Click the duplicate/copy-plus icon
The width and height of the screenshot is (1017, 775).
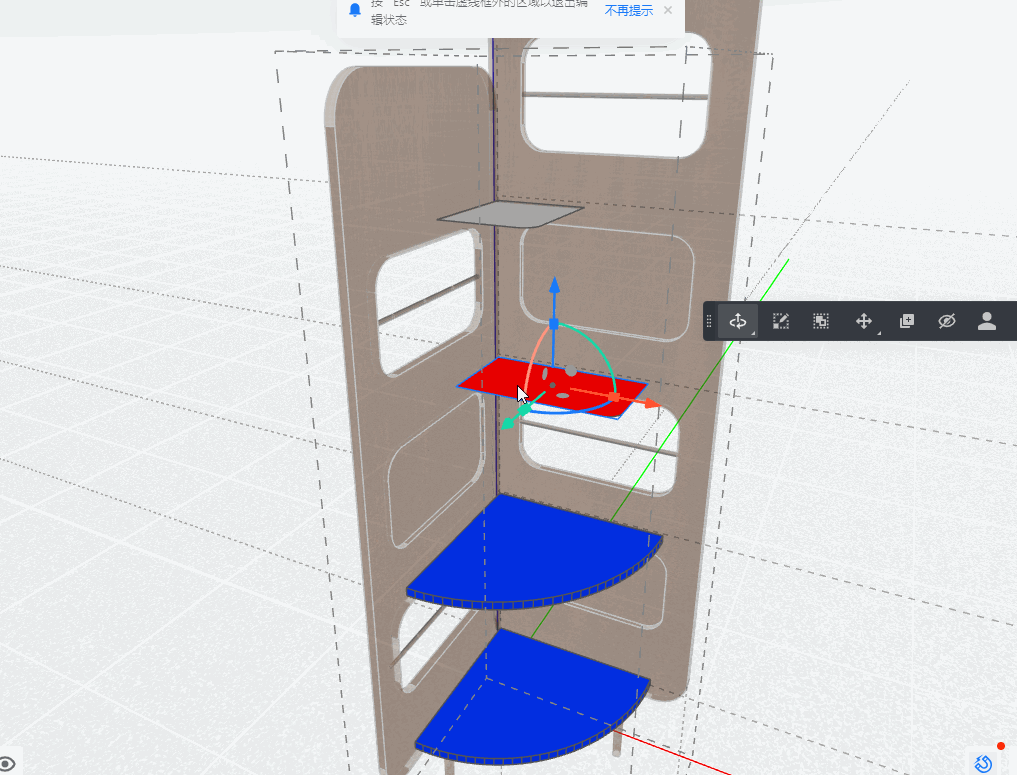click(x=907, y=321)
